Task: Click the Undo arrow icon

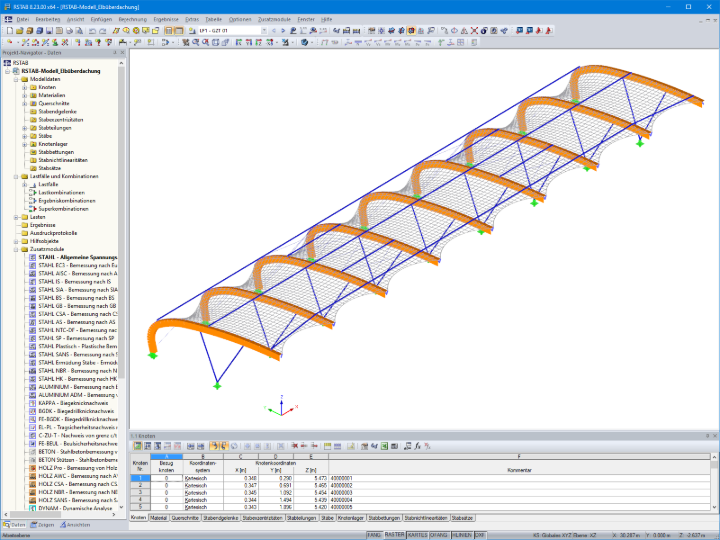Action: click(x=92, y=31)
